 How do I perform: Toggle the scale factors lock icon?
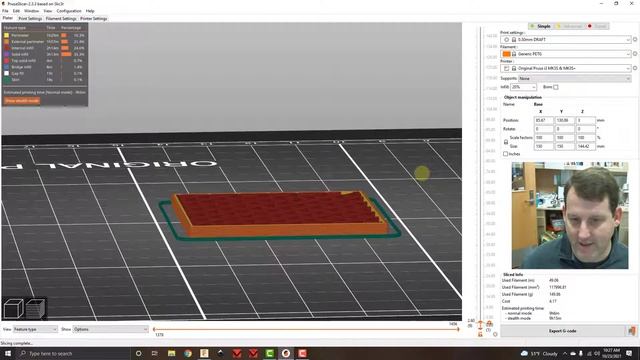pyautogui.click(x=506, y=142)
